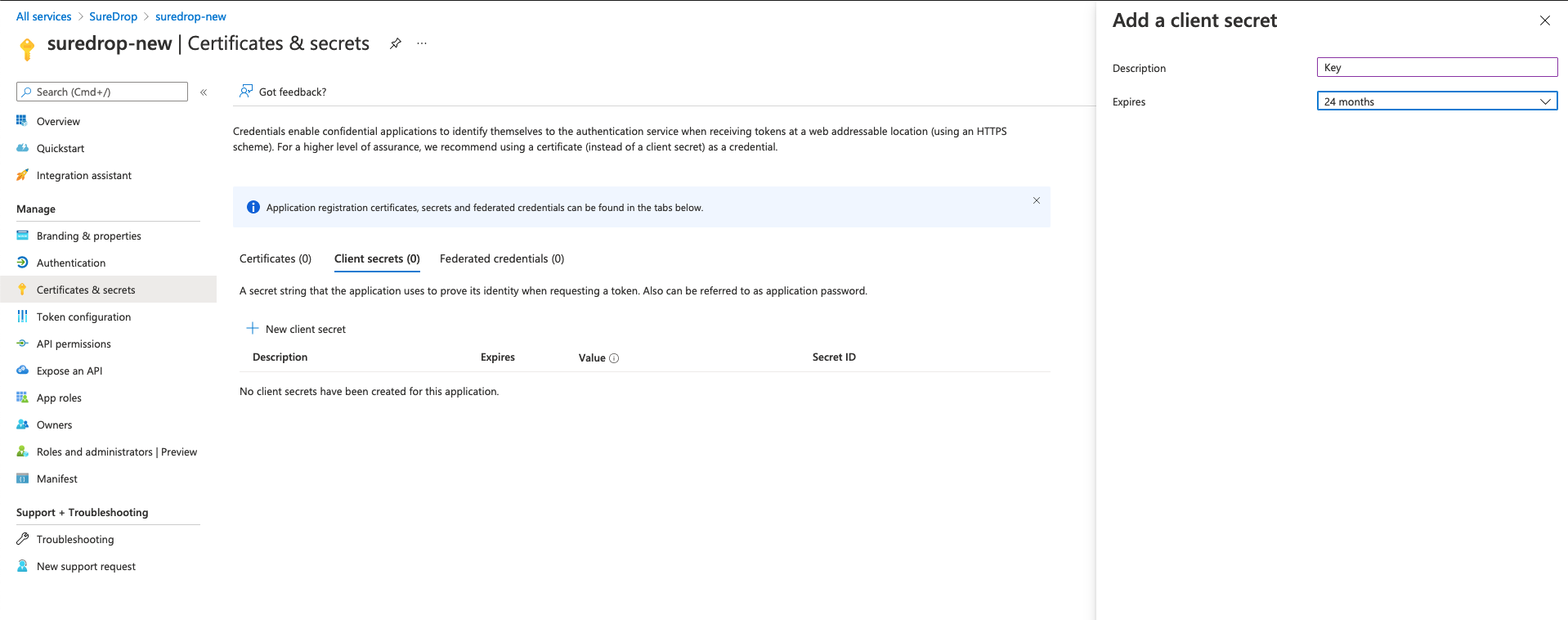Click the Token configuration bars icon
The image size is (1568, 620).
point(22,317)
